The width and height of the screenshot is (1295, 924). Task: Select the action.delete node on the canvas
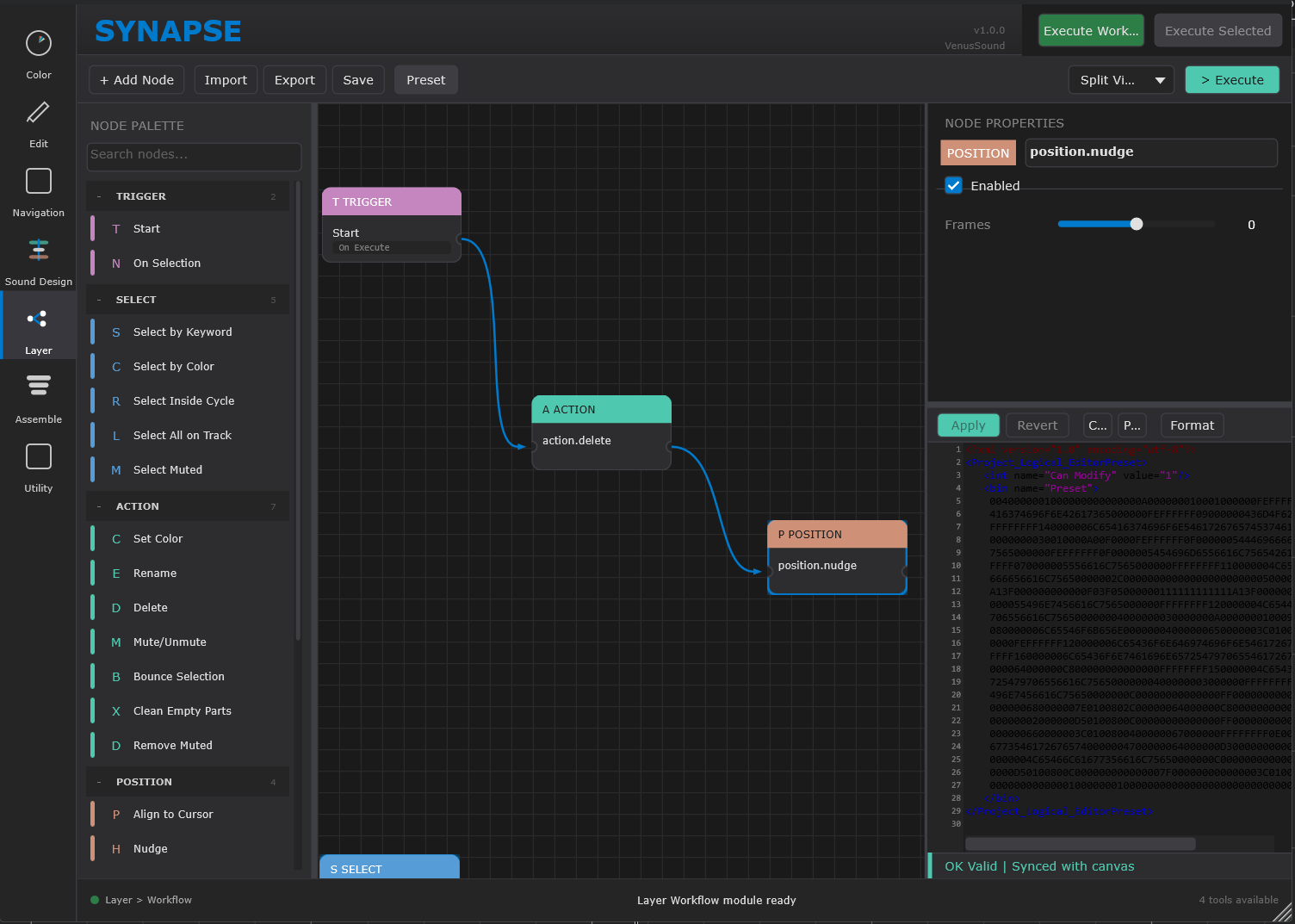tap(601, 432)
